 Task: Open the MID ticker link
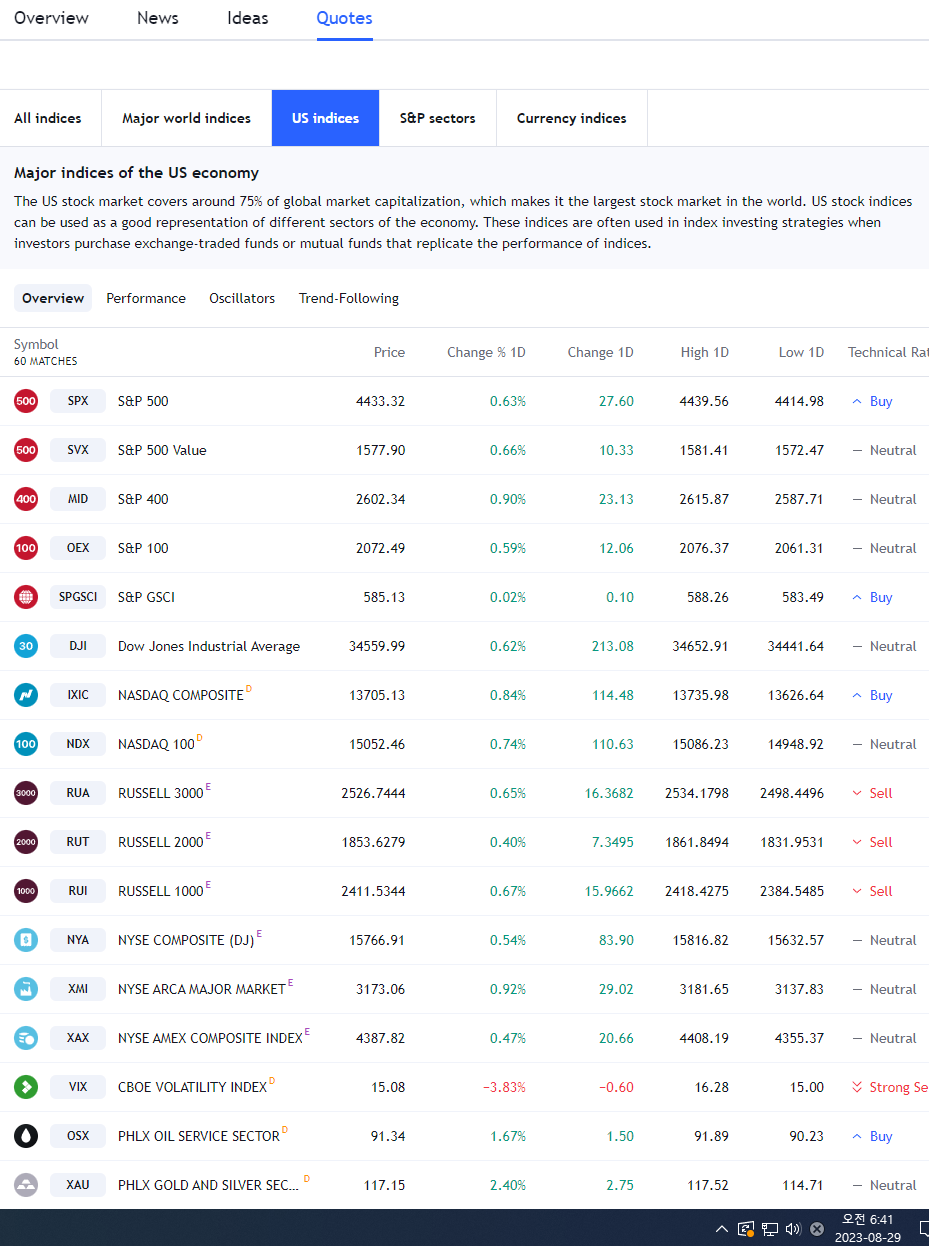pos(78,499)
